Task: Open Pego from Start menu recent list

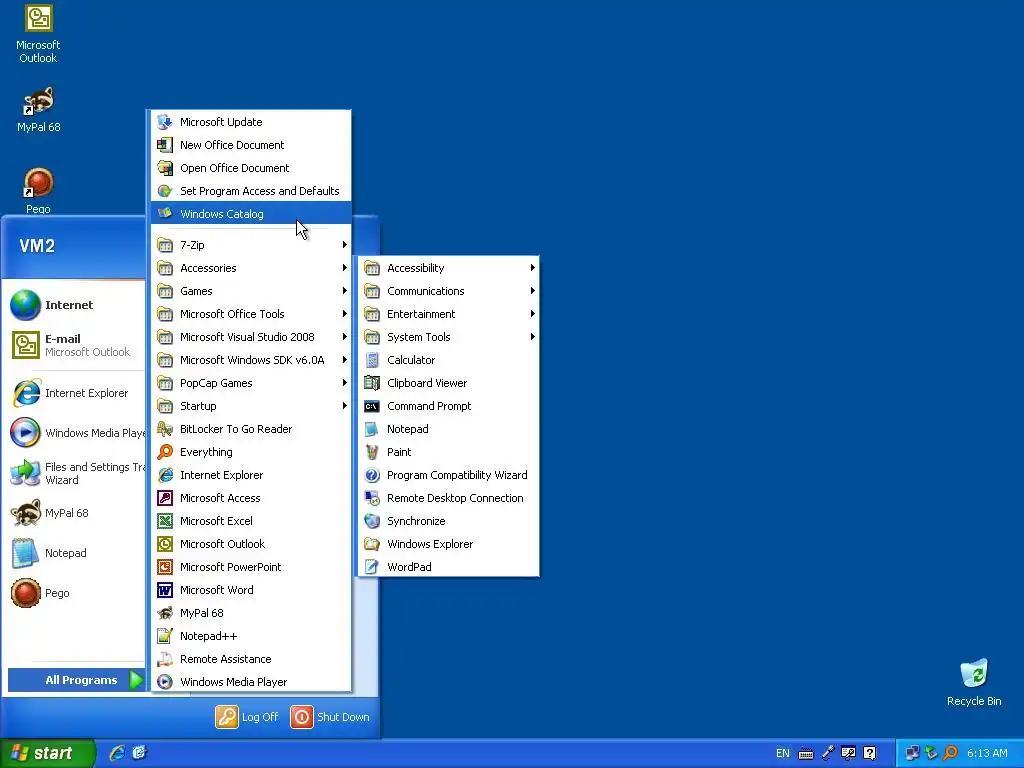Action: pos(76,593)
